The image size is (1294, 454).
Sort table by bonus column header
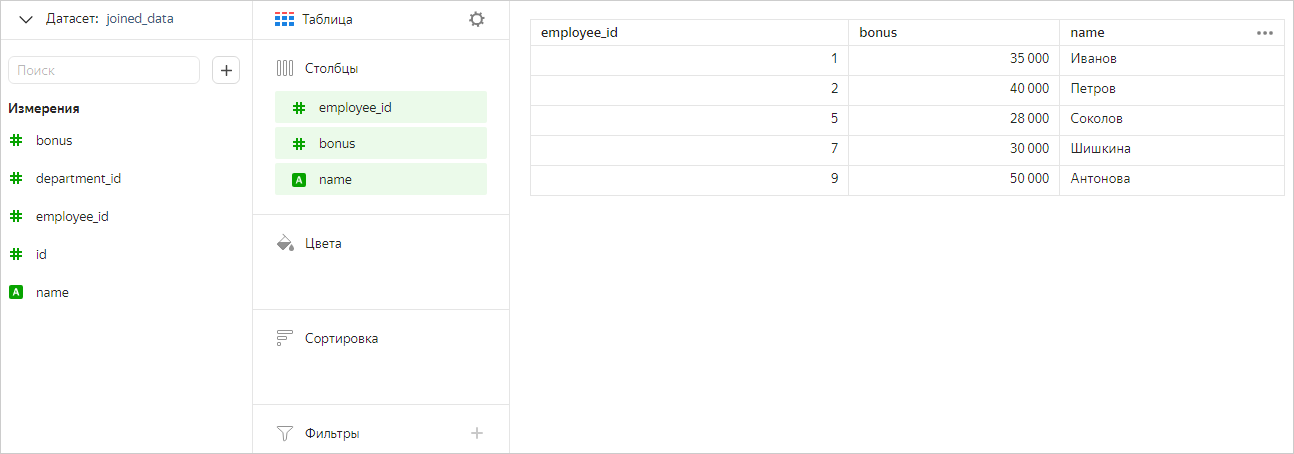click(x=878, y=33)
